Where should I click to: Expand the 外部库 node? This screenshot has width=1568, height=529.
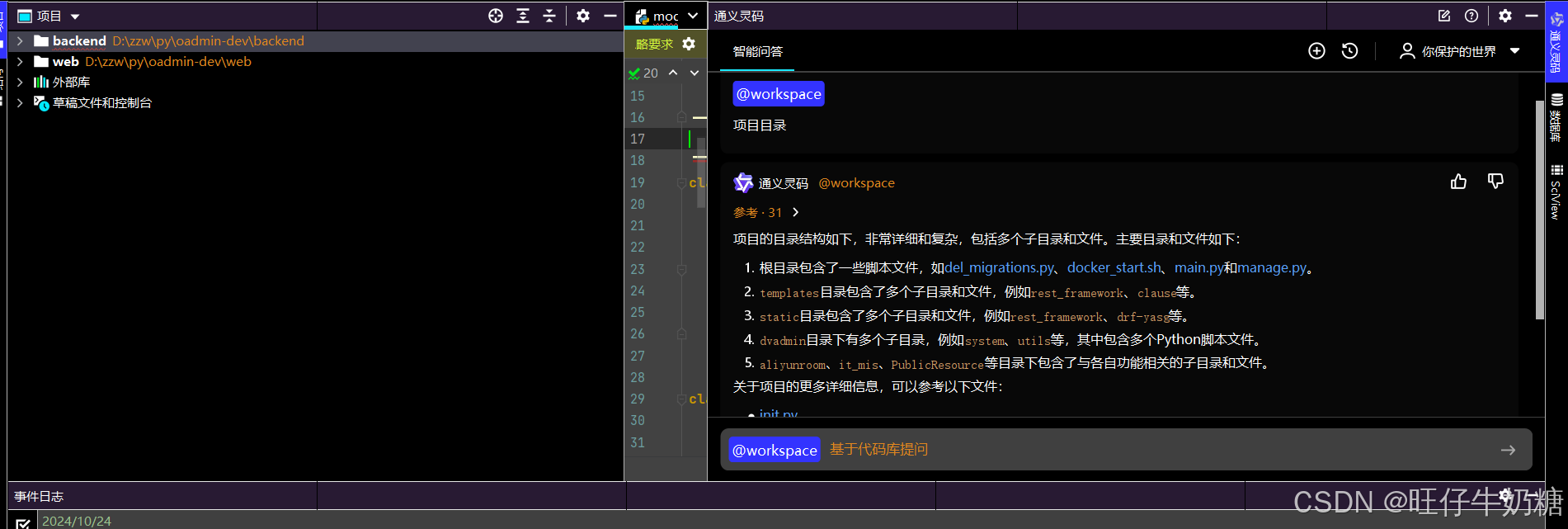pos(20,82)
